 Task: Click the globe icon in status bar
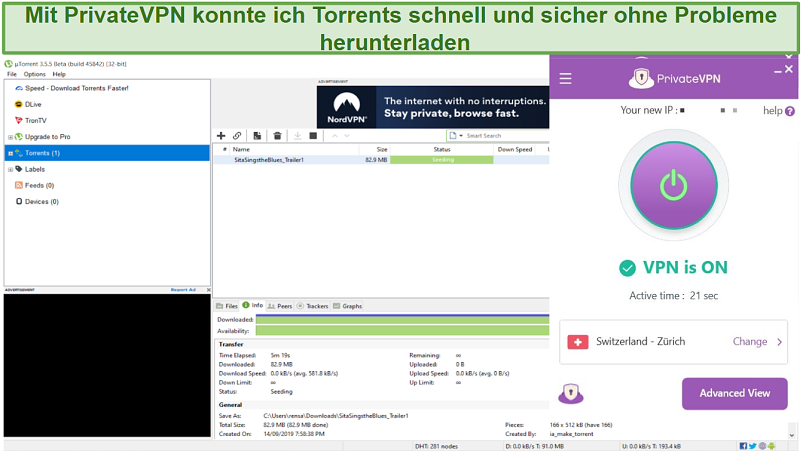pyautogui.click(x=762, y=446)
